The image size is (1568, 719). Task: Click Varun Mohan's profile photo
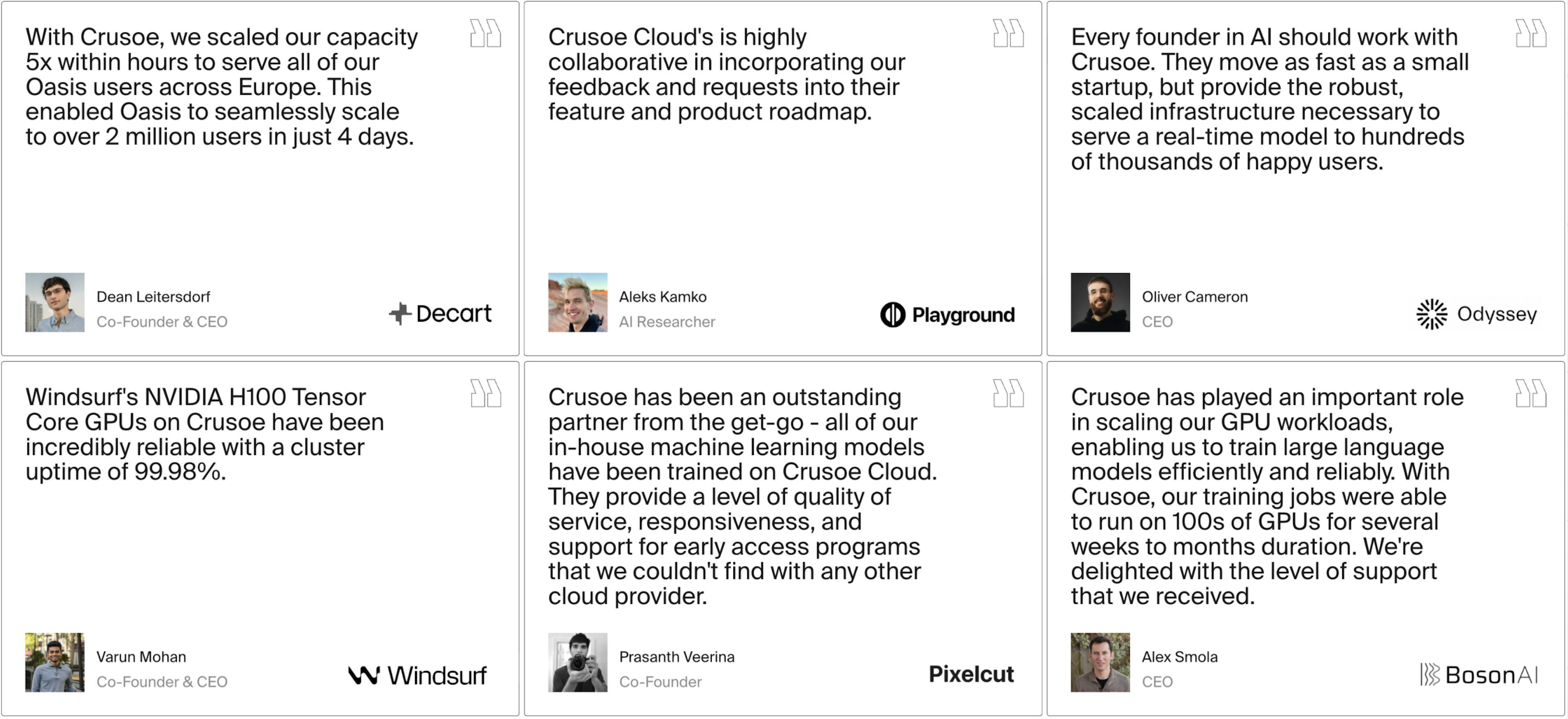click(x=55, y=662)
